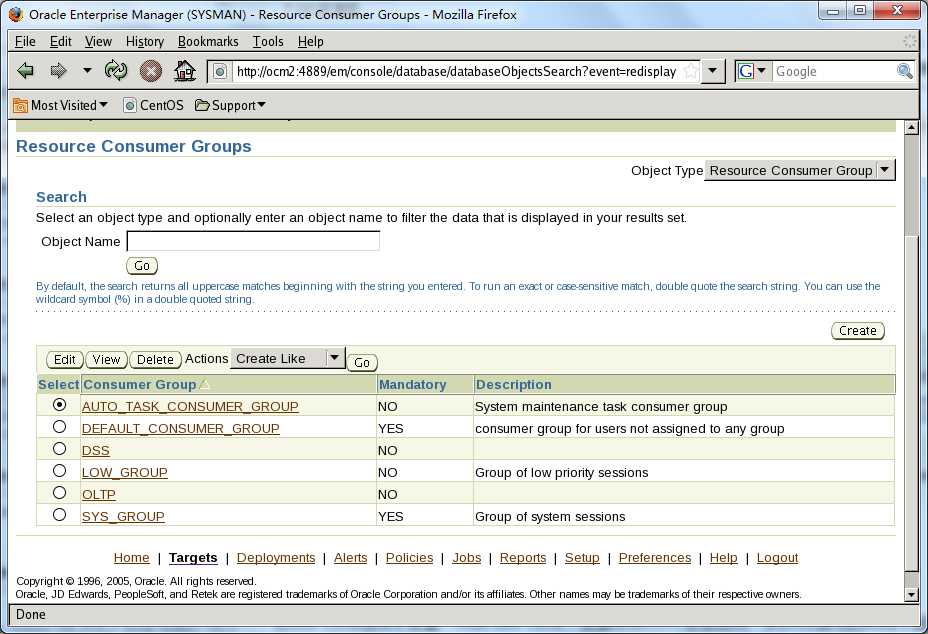Image resolution: width=928 pixels, height=634 pixels.
Task: Click the View button above the table
Action: point(107,359)
